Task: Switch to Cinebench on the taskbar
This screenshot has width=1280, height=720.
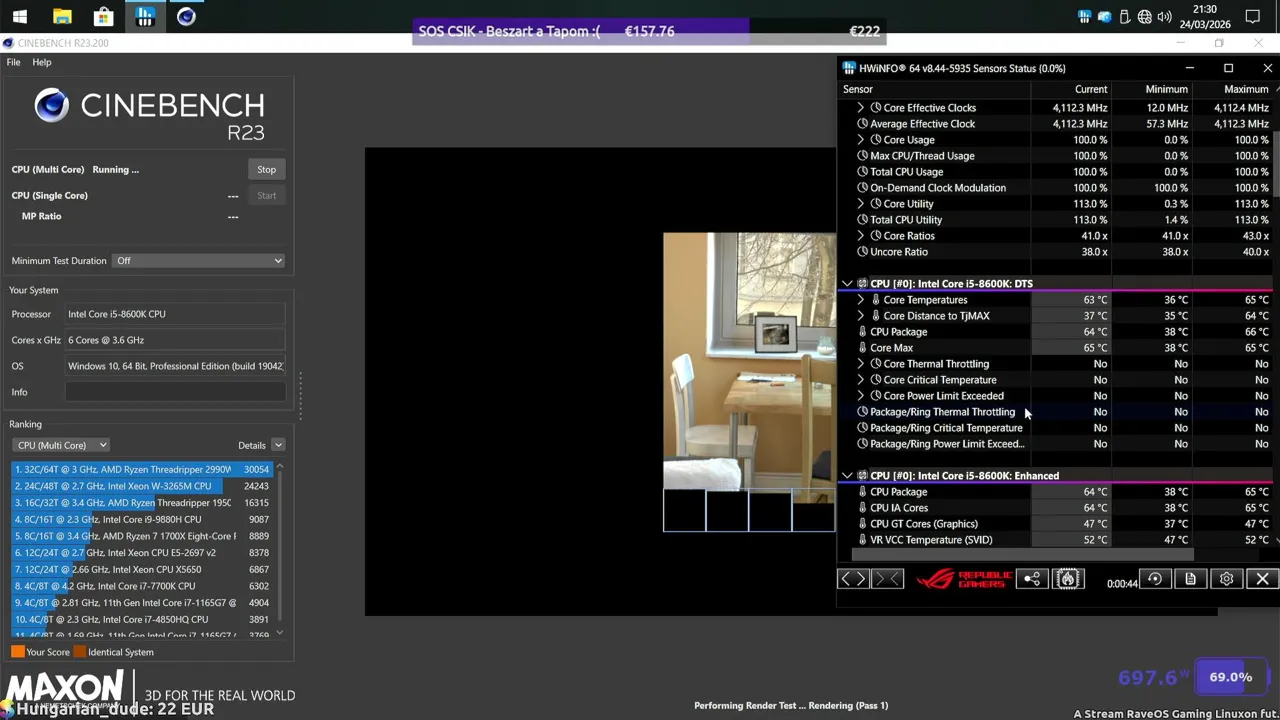Action: 186,17
